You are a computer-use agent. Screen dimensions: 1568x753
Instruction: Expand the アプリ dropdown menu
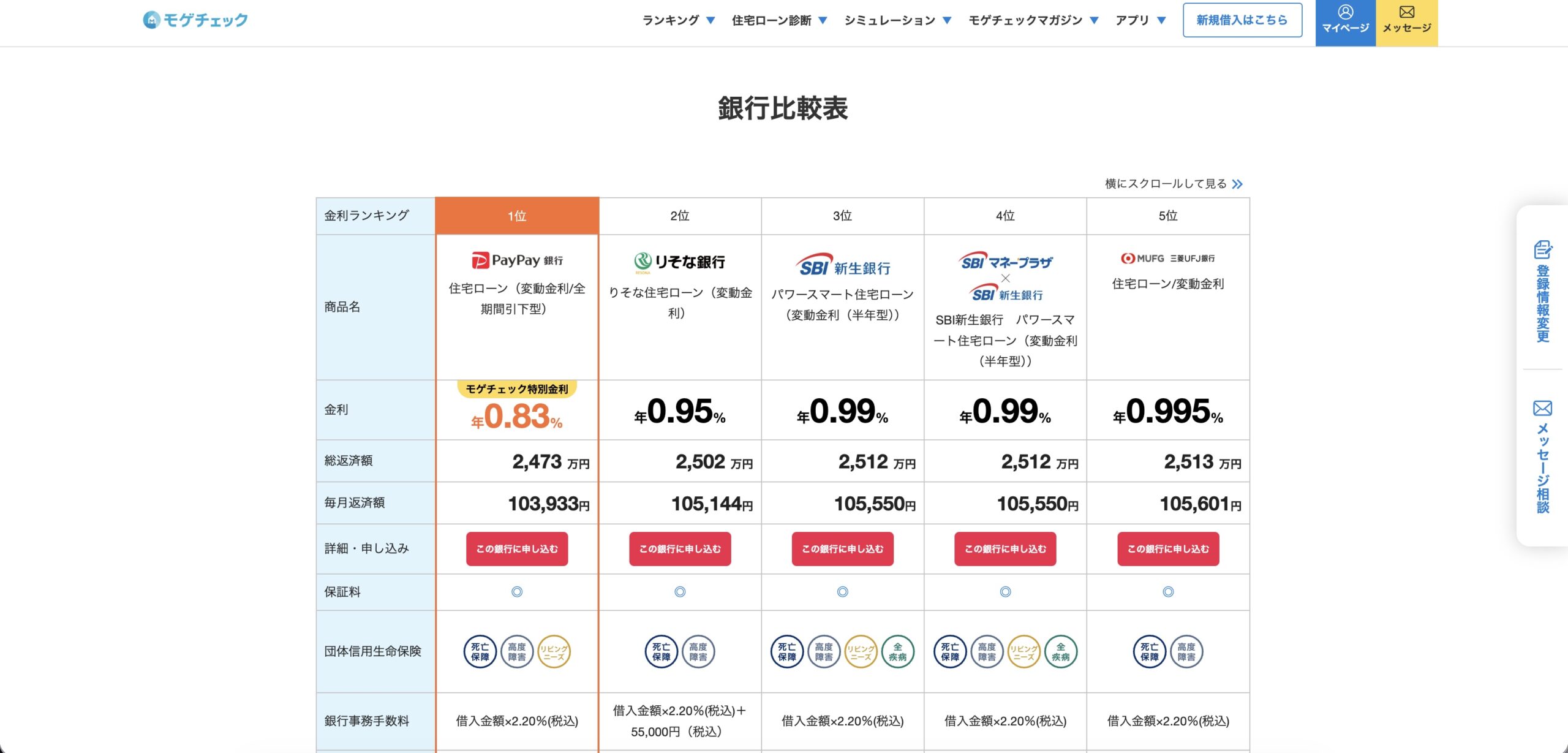tap(1140, 20)
